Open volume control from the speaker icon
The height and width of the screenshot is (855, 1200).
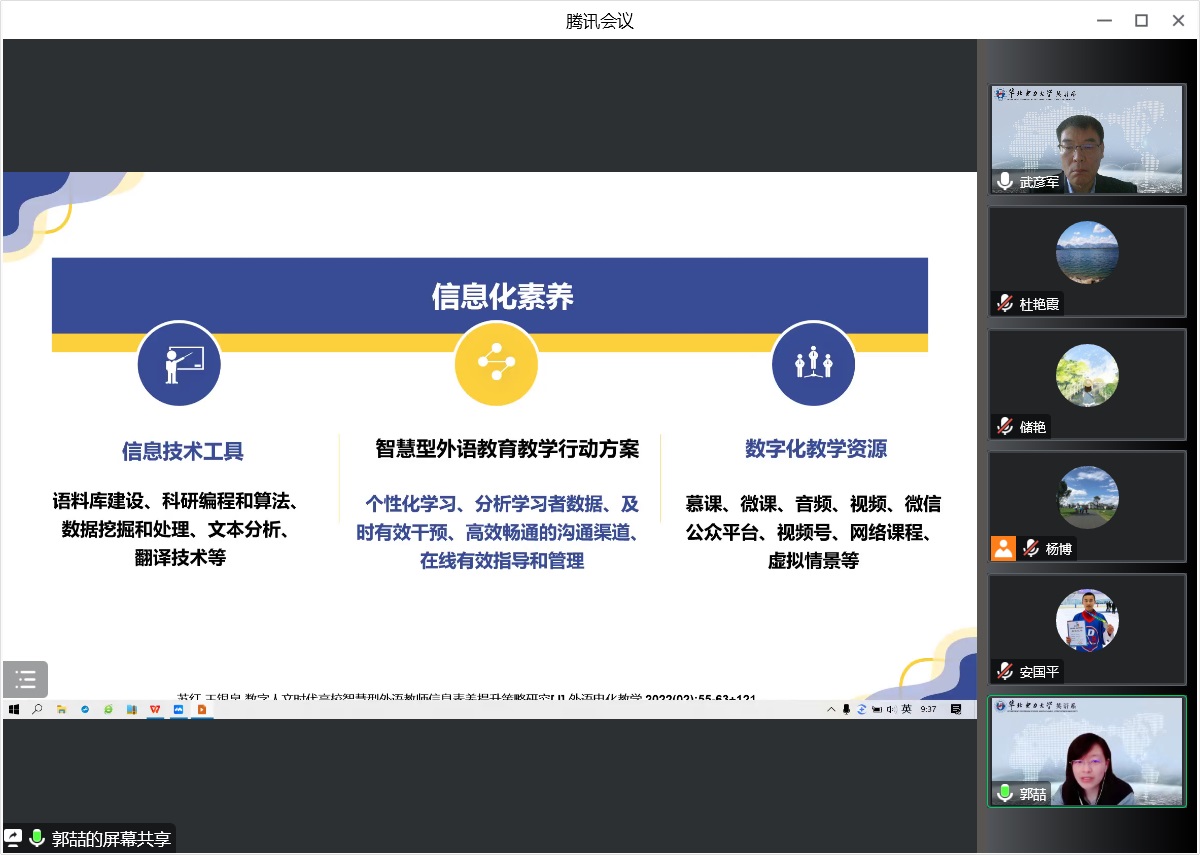[x=891, y=708]
